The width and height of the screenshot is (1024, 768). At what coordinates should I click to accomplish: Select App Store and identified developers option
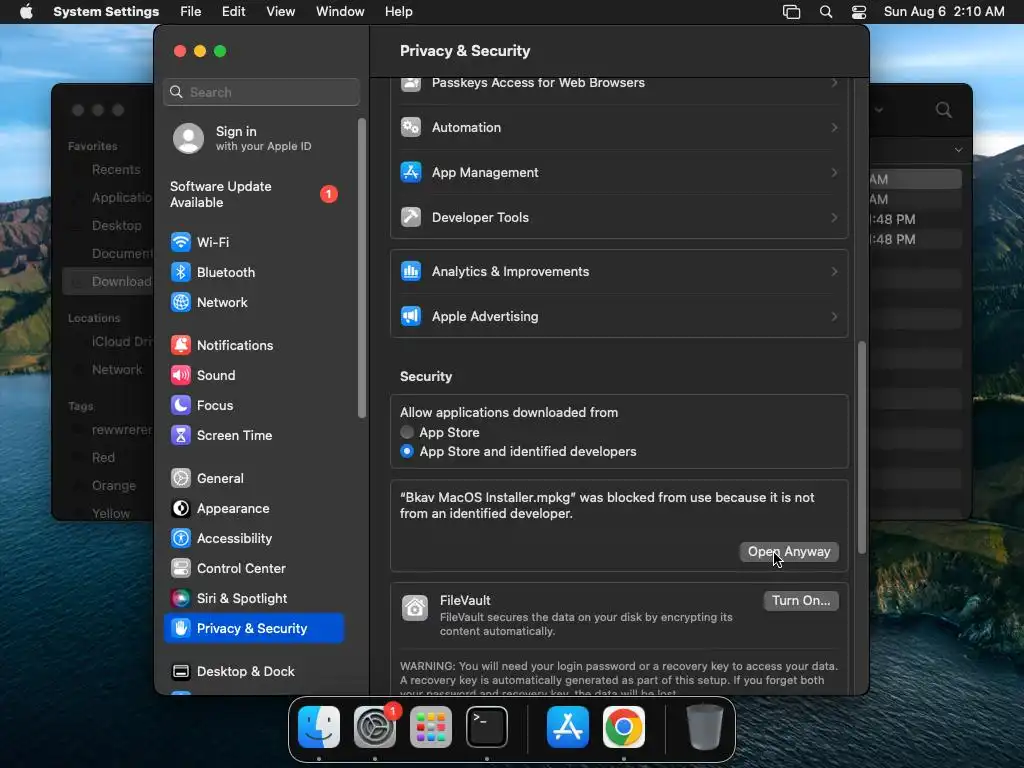tap(407, 452)
